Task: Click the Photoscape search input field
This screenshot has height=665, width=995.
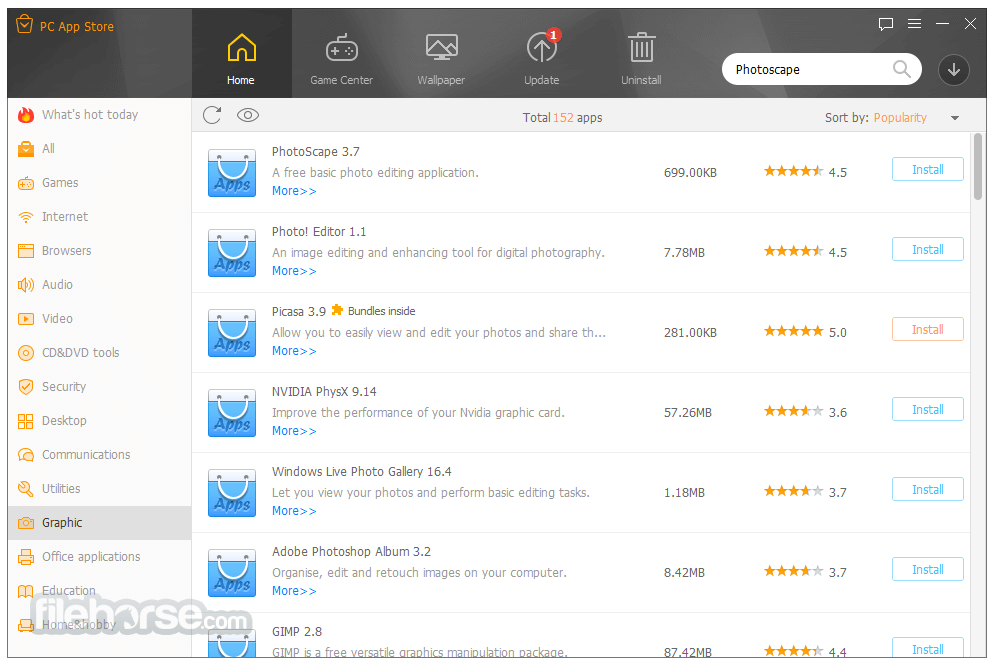Action: coord(805,70)
